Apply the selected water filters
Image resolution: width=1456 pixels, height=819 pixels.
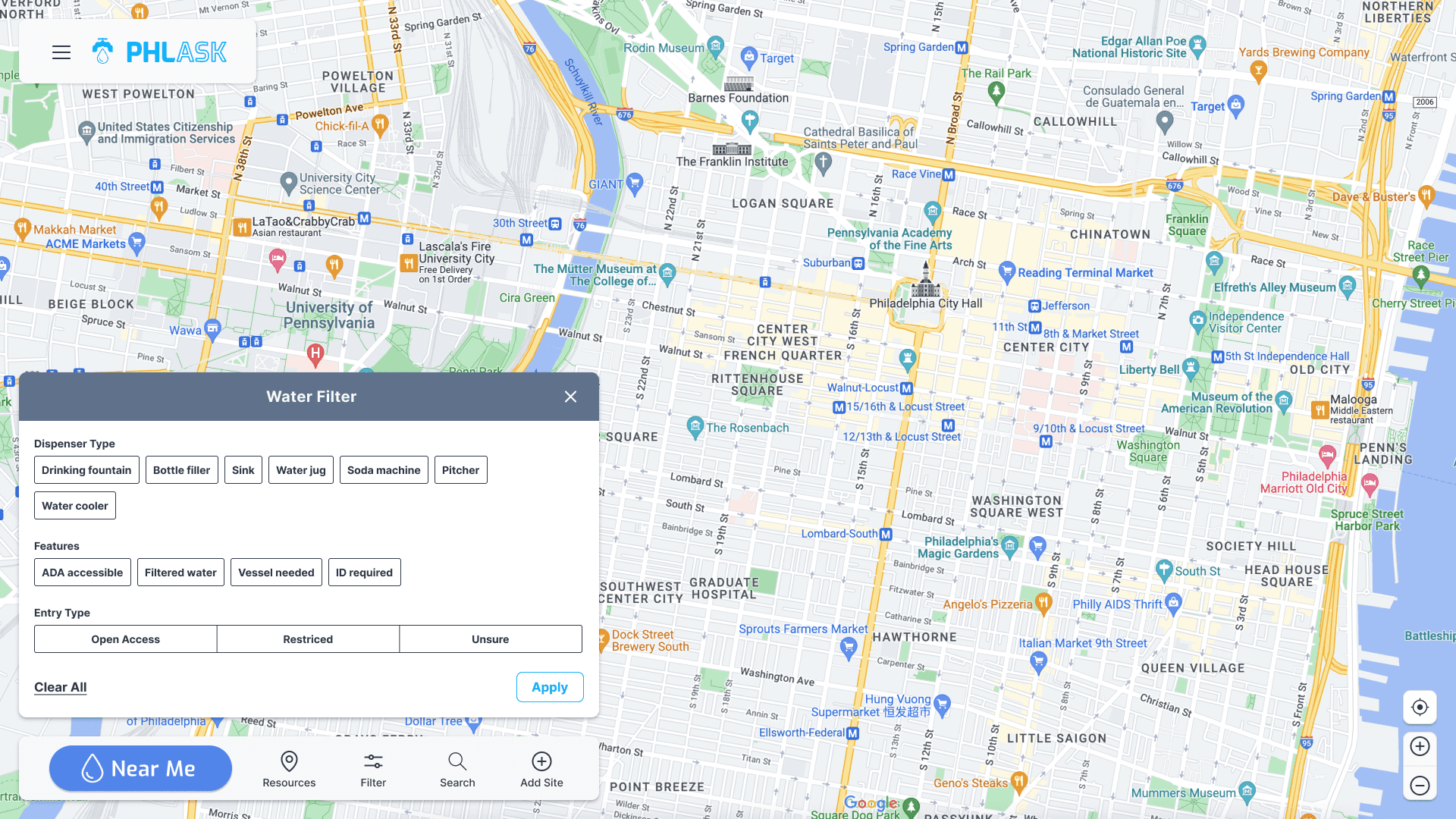point(549,687)
